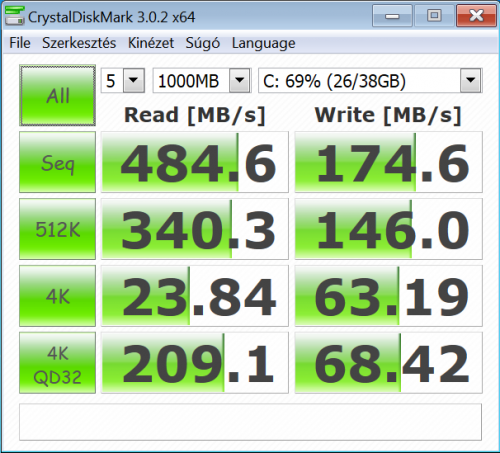This screenshot has width=500, height=453.
Task: Expand the drive selection dropdown for C:
Action: (x=471, y=80)
